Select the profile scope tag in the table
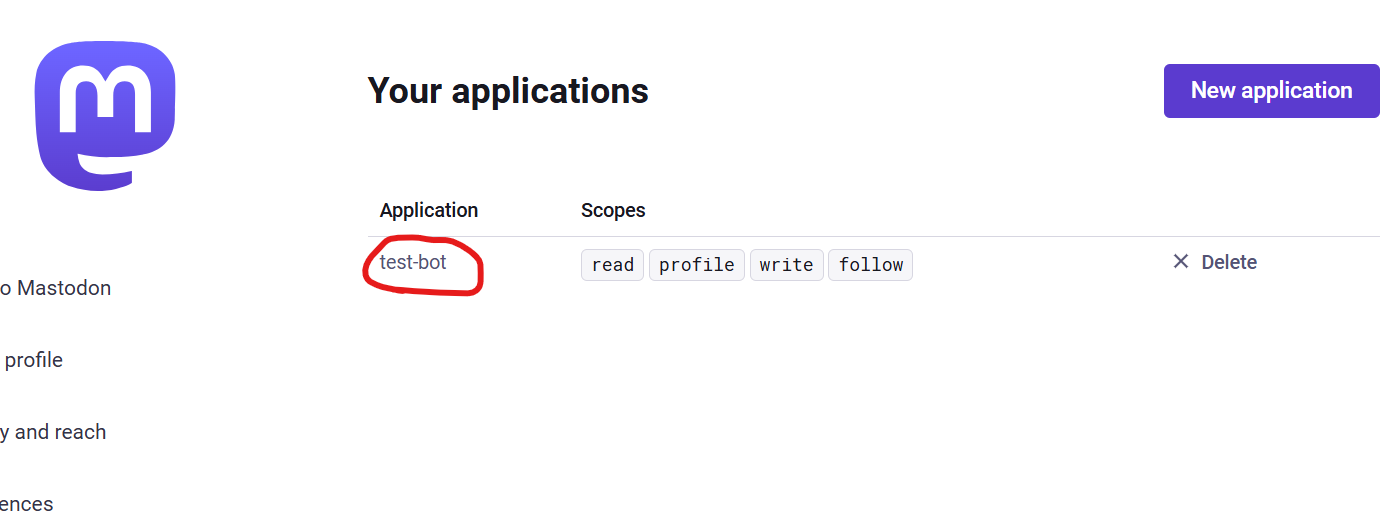Screen dimensions: 1396x526 [697, 265]
